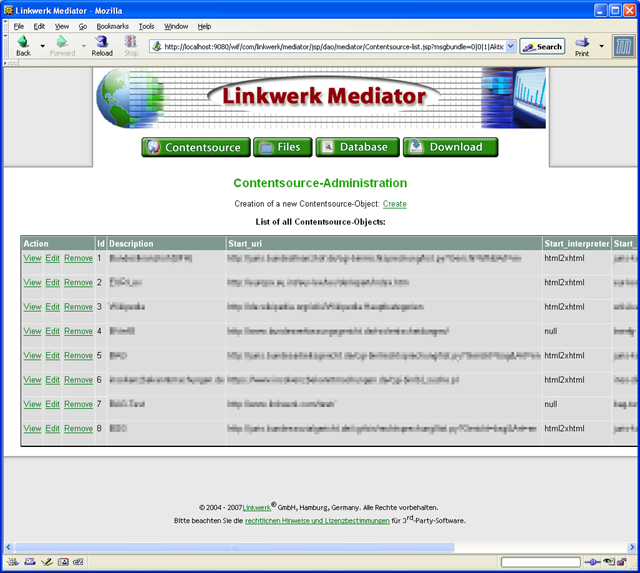Click the eye icon in status bar

point(609,562)
